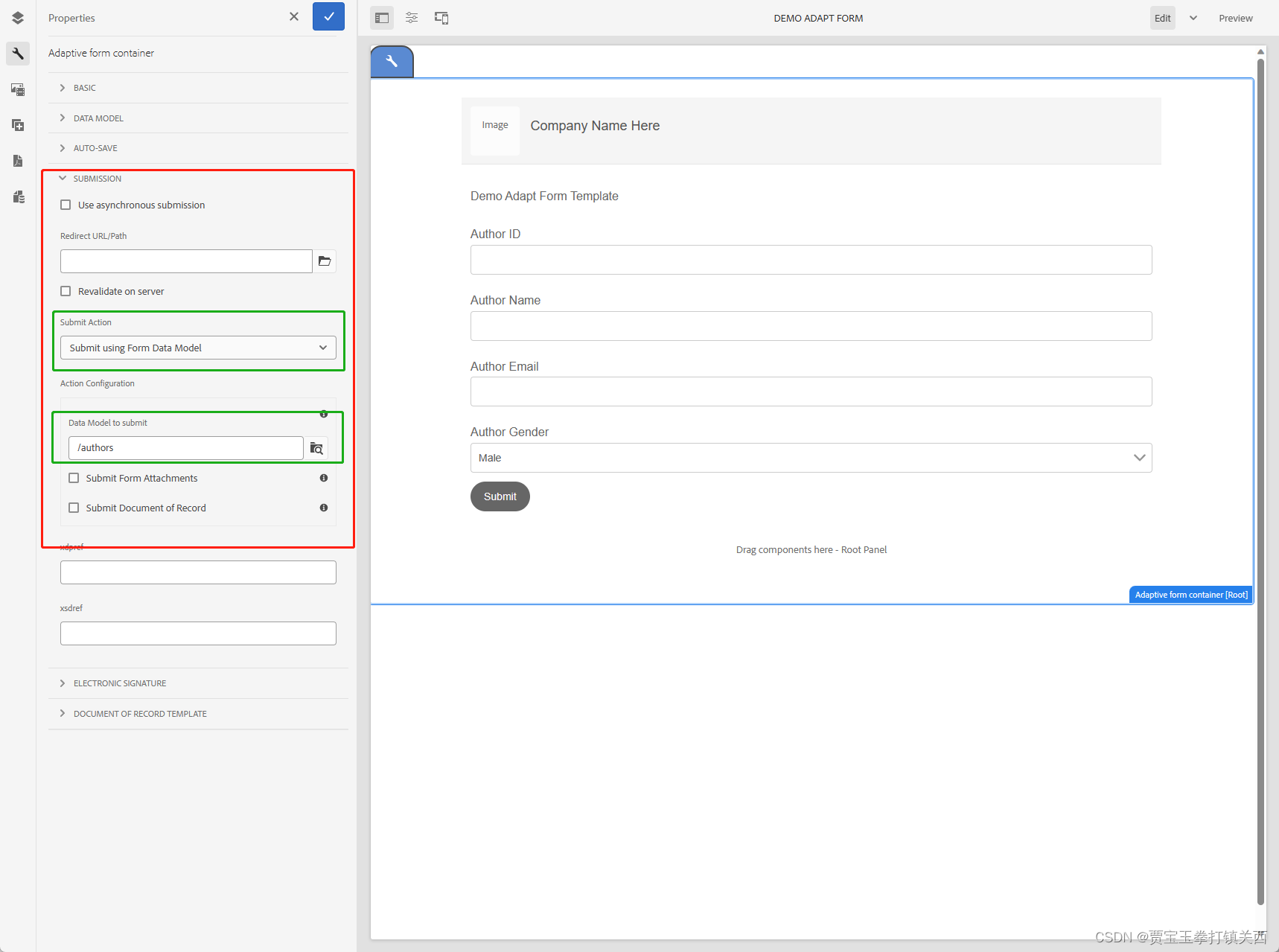Expand the DATA MODEL section
The height and width of the screenshot is (952, 1279).
[198, 118]
